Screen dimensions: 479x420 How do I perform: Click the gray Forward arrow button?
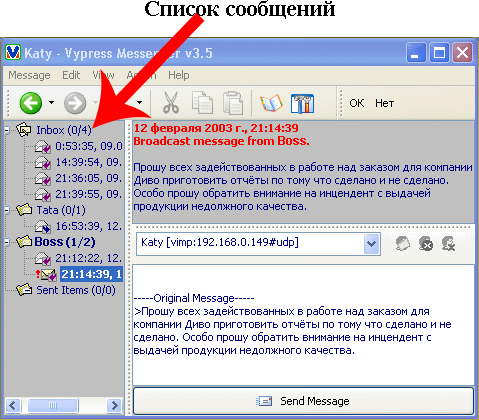tap(75, 103)
